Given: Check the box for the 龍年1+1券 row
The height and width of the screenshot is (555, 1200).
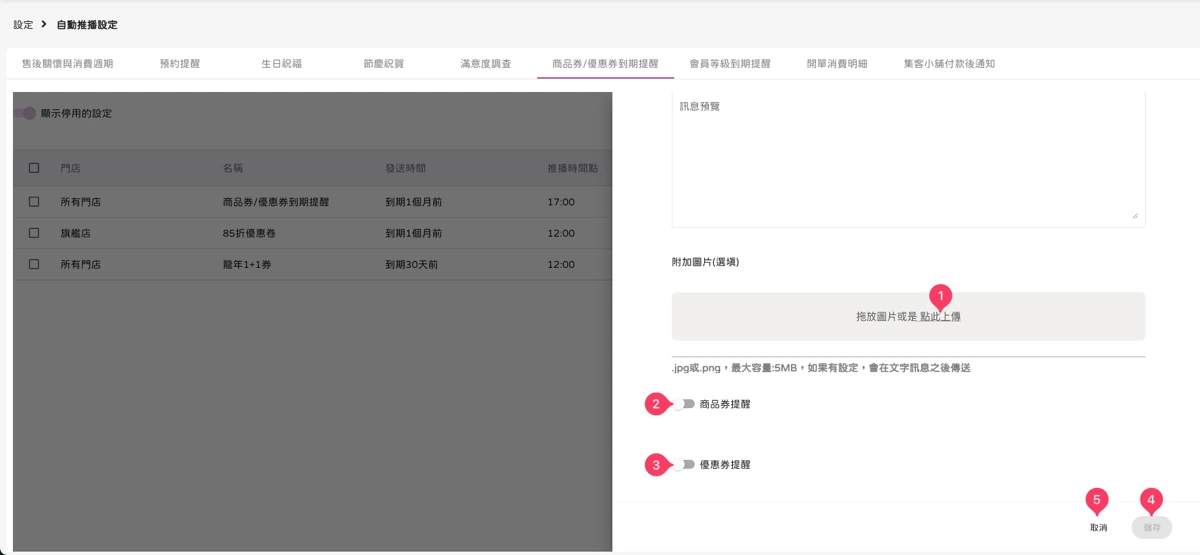Looking at the screenshot, I should [34, 265].
